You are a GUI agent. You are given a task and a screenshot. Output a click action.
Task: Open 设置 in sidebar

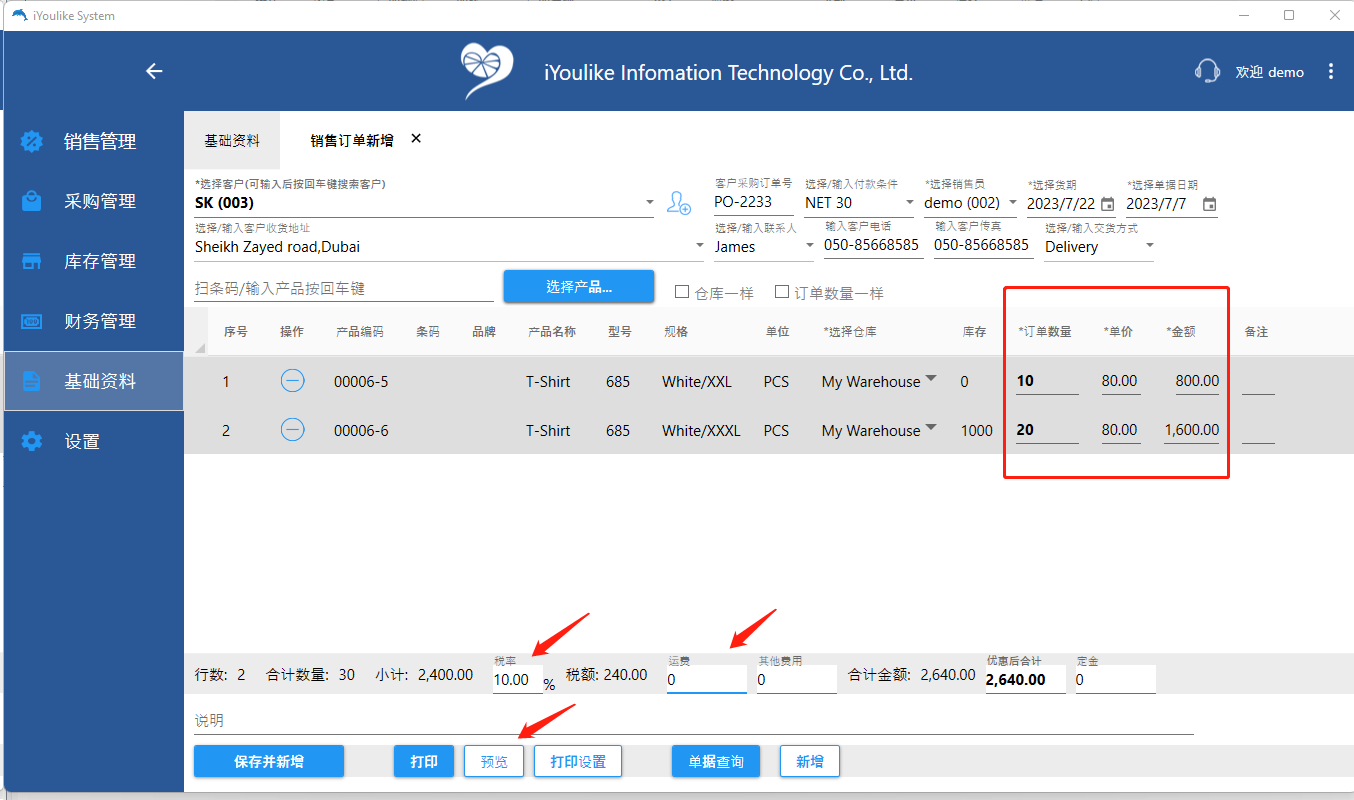tap(93, 441)
